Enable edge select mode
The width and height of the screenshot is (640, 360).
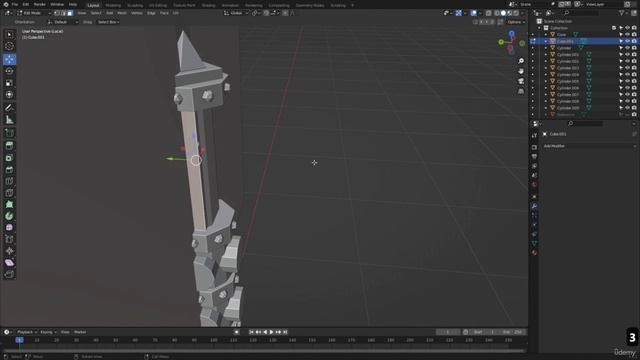63,13
